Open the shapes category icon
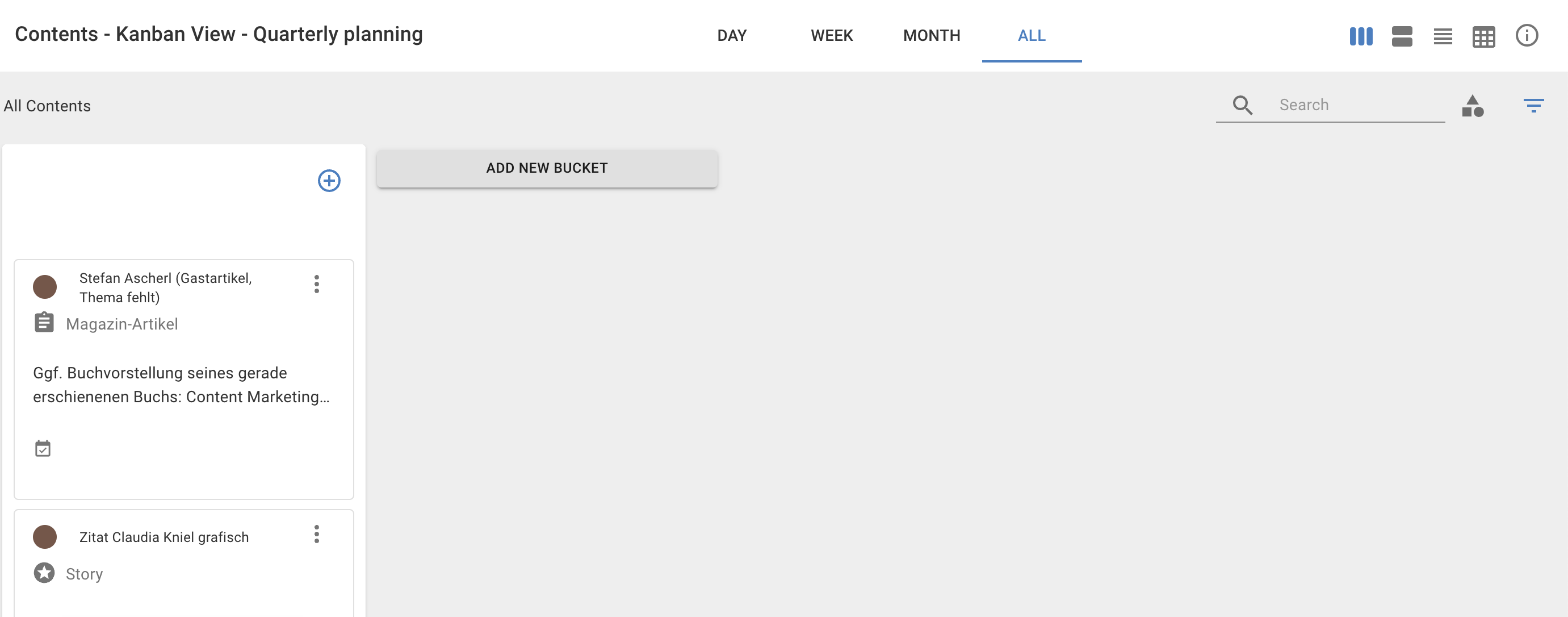Screen dimensions: 1568x617 1472,106
